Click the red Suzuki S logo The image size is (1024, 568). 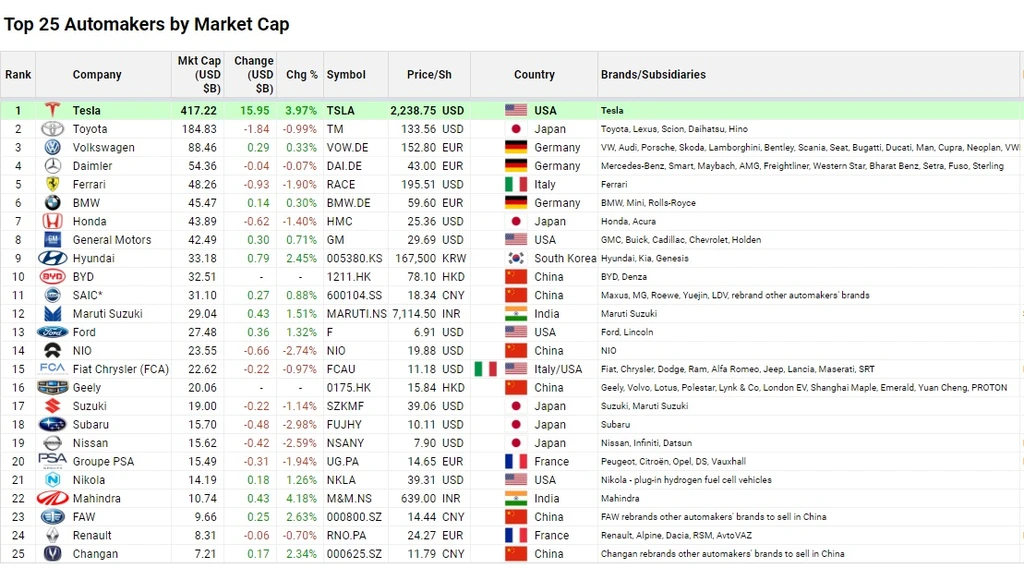click(x=52, y=405)
